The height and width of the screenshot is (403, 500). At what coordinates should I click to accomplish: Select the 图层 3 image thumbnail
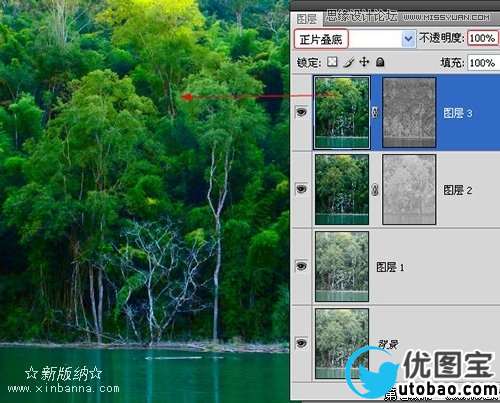(x=342, y=112)
